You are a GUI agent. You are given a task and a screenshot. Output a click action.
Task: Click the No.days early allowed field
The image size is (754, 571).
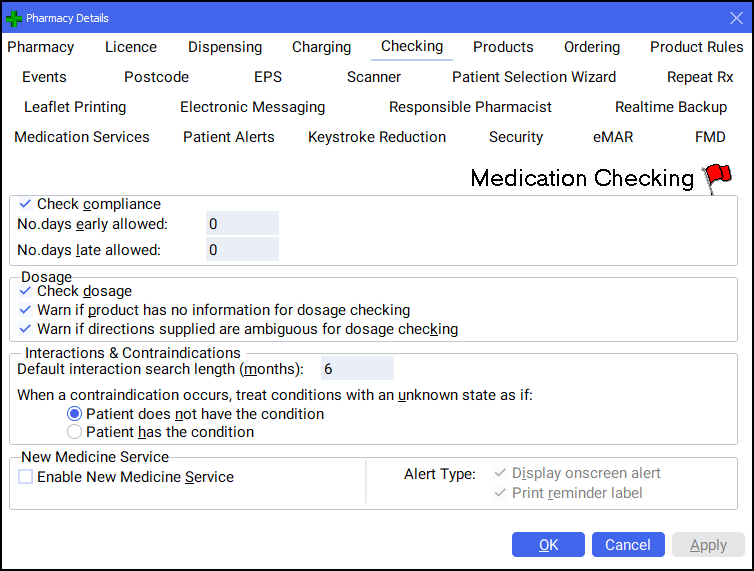tap(242, 224)
